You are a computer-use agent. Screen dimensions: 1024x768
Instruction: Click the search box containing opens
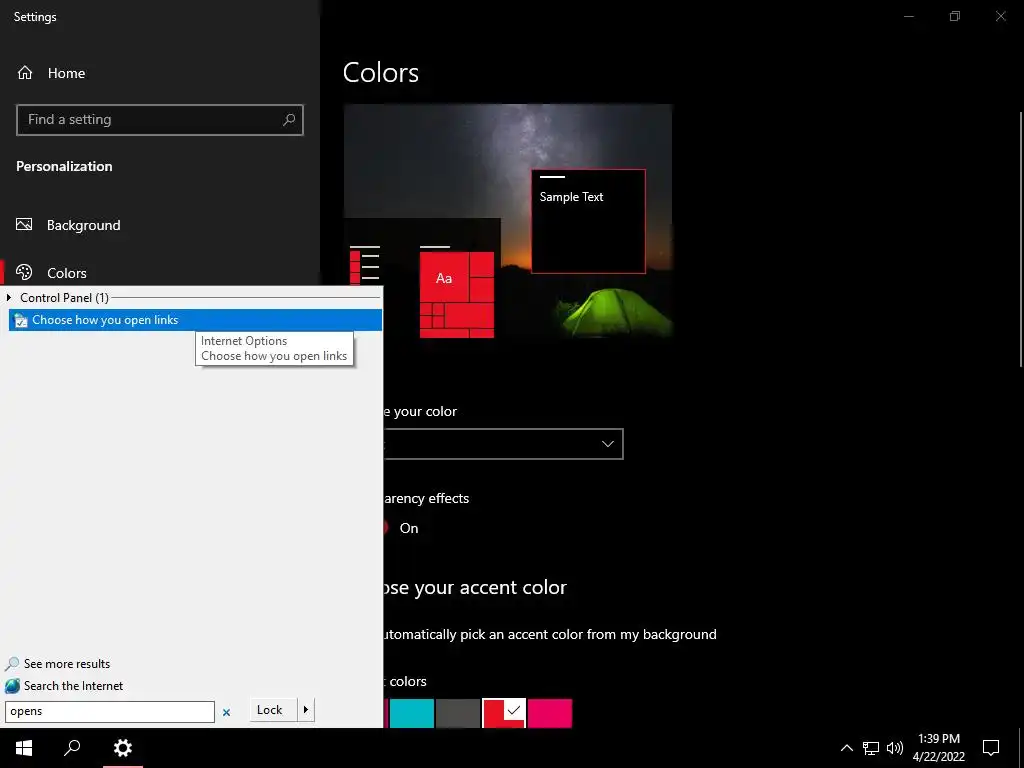pyautogui.click(x=110, y=711)
